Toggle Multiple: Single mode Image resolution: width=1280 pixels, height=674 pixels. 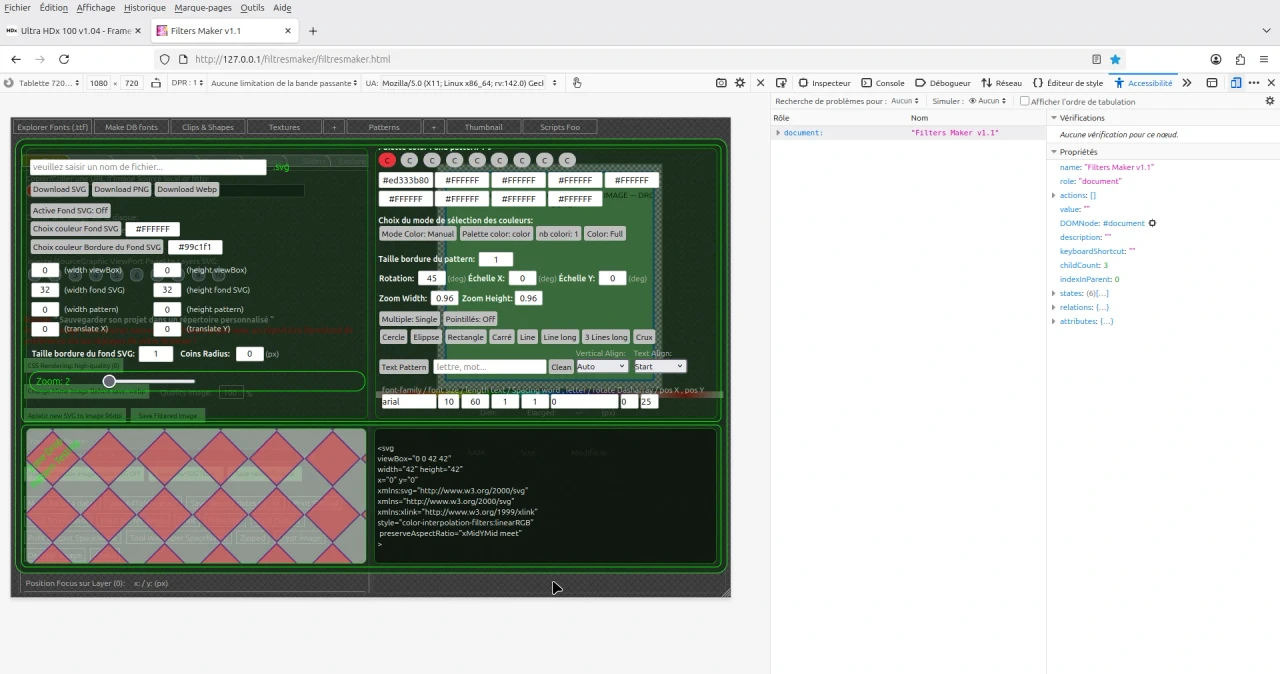[x=409, y=319]
